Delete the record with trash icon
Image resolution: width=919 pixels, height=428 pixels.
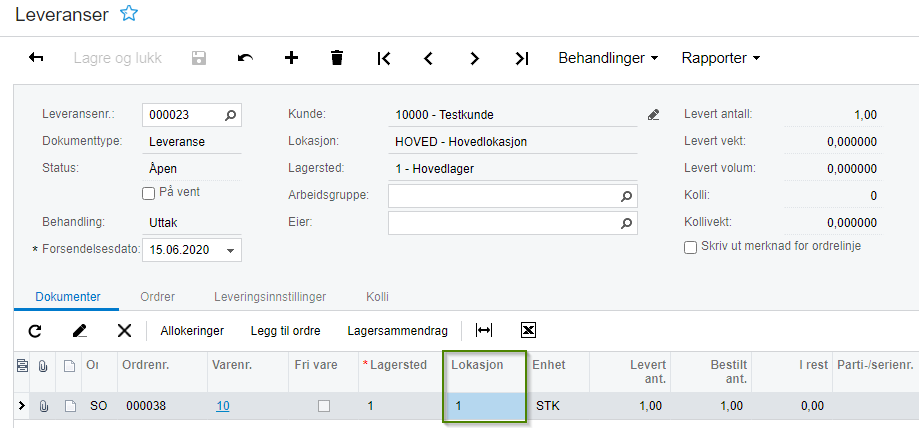pyautogui.click(x=337, y=58)
